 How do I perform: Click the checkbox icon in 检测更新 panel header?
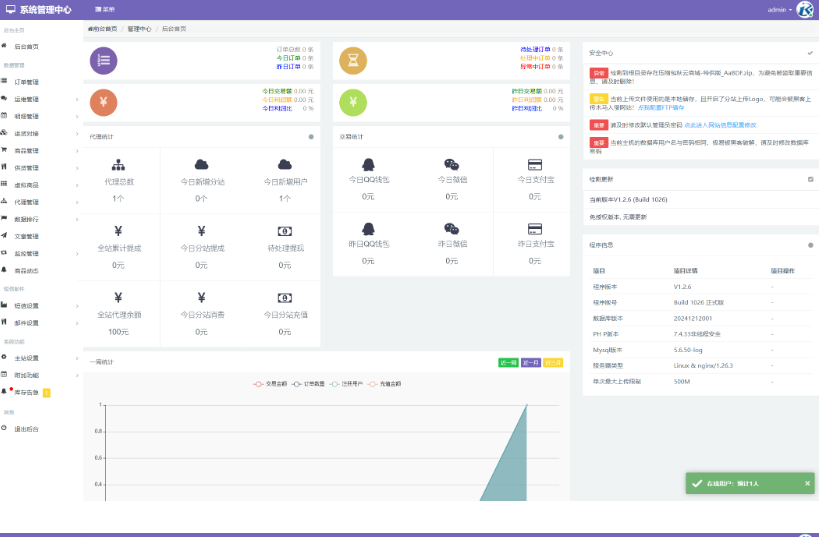tap(810, 179)
